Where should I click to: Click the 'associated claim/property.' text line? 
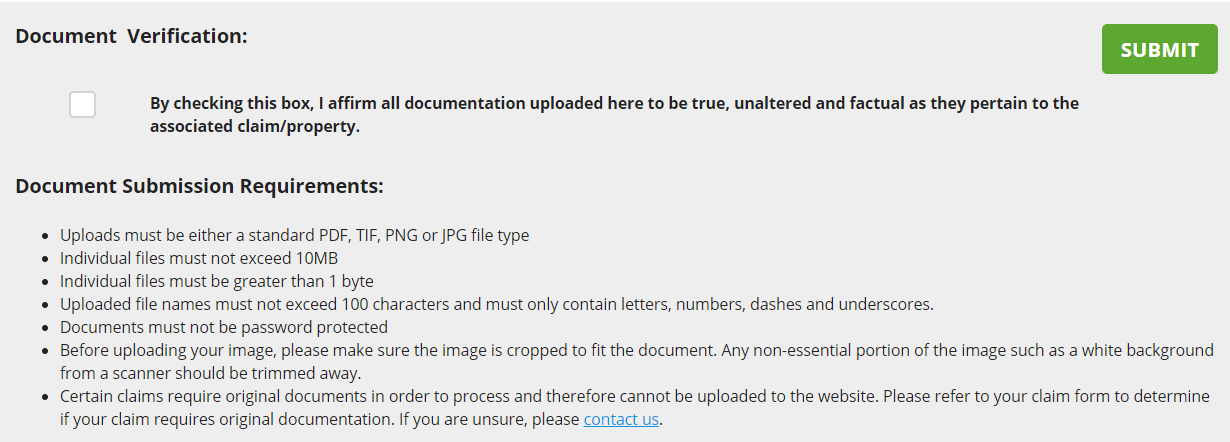point(254,127)
